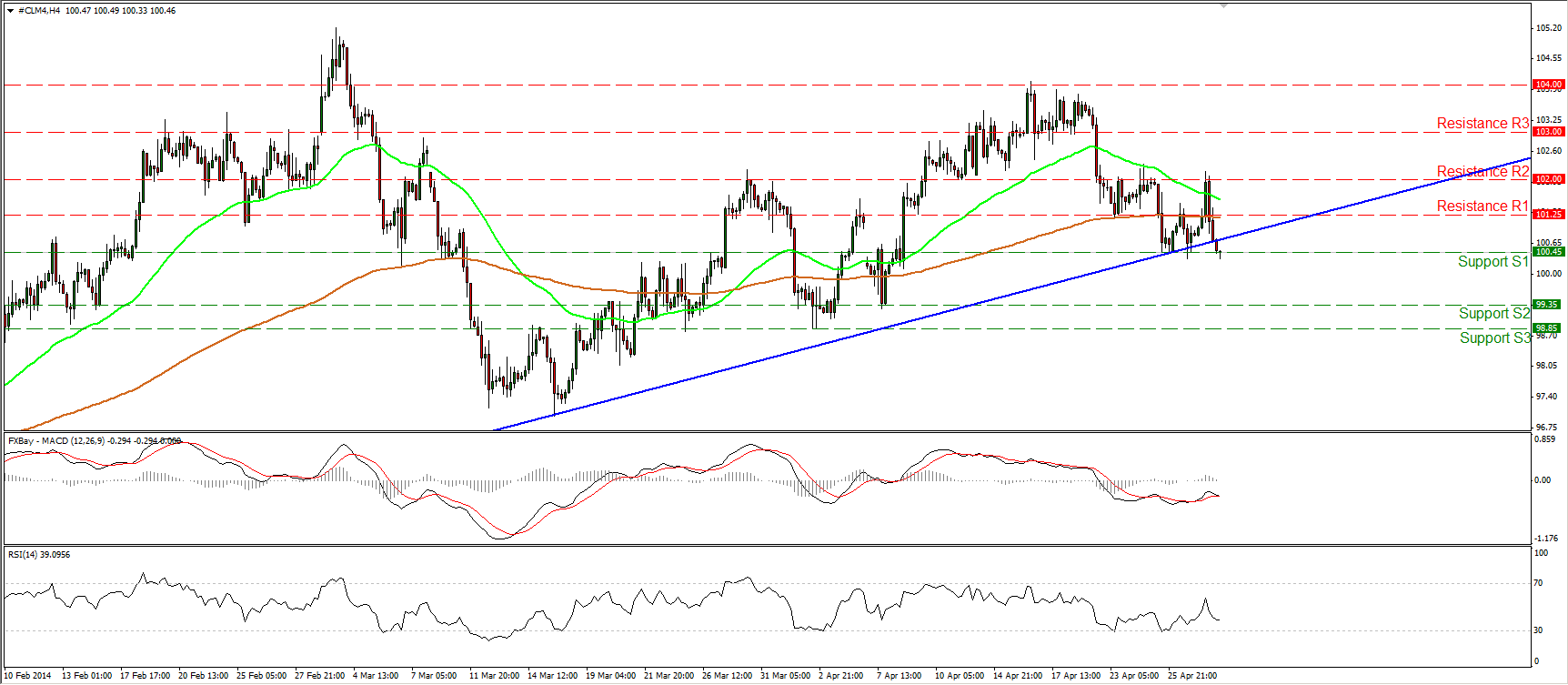Click the 23 Apr 05:00 time label

(x=1134, y=676)
